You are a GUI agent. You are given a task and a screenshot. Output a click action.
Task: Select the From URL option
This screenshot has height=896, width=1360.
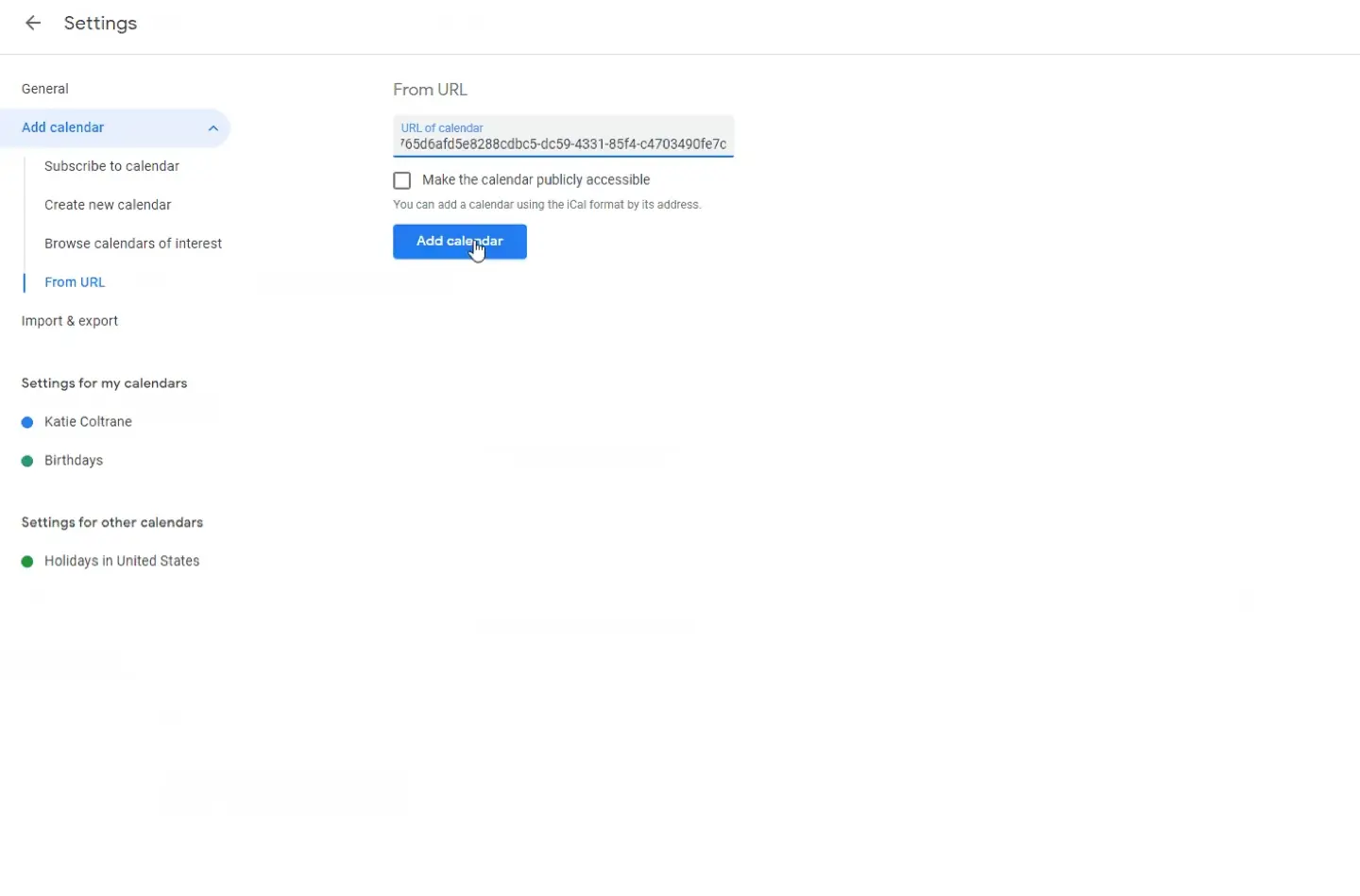pos(75,282)
